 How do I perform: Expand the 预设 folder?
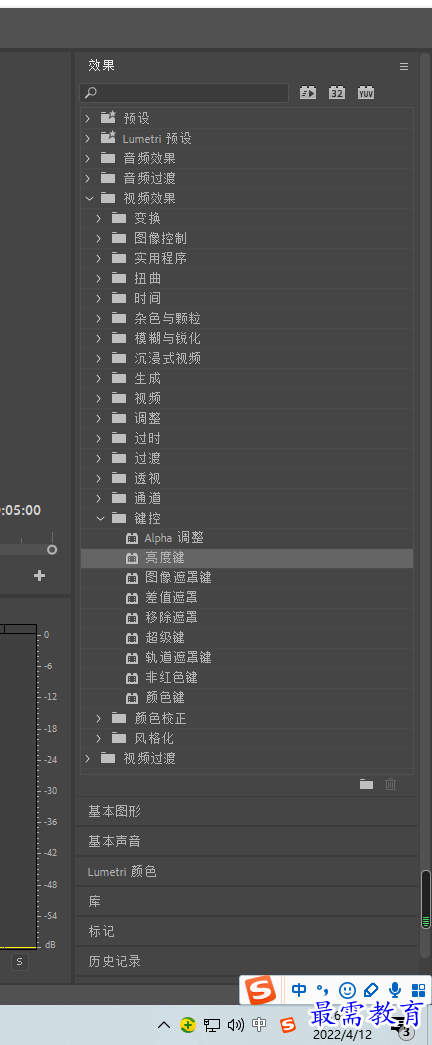[87, 119]
